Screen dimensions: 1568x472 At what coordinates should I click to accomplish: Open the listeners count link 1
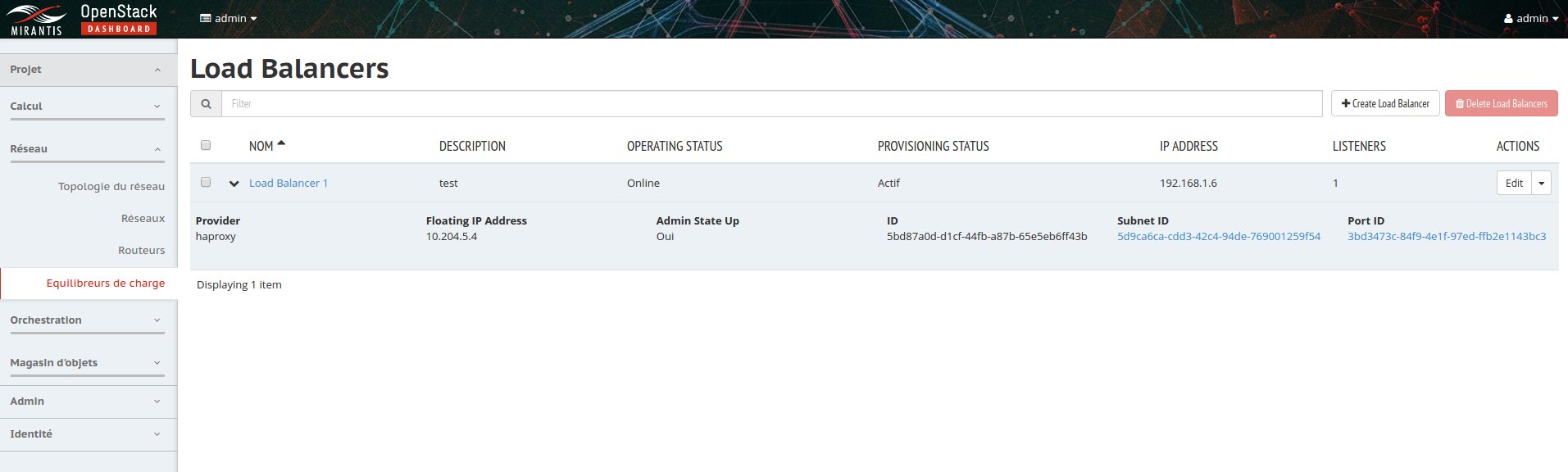(x=1335, y=183)
